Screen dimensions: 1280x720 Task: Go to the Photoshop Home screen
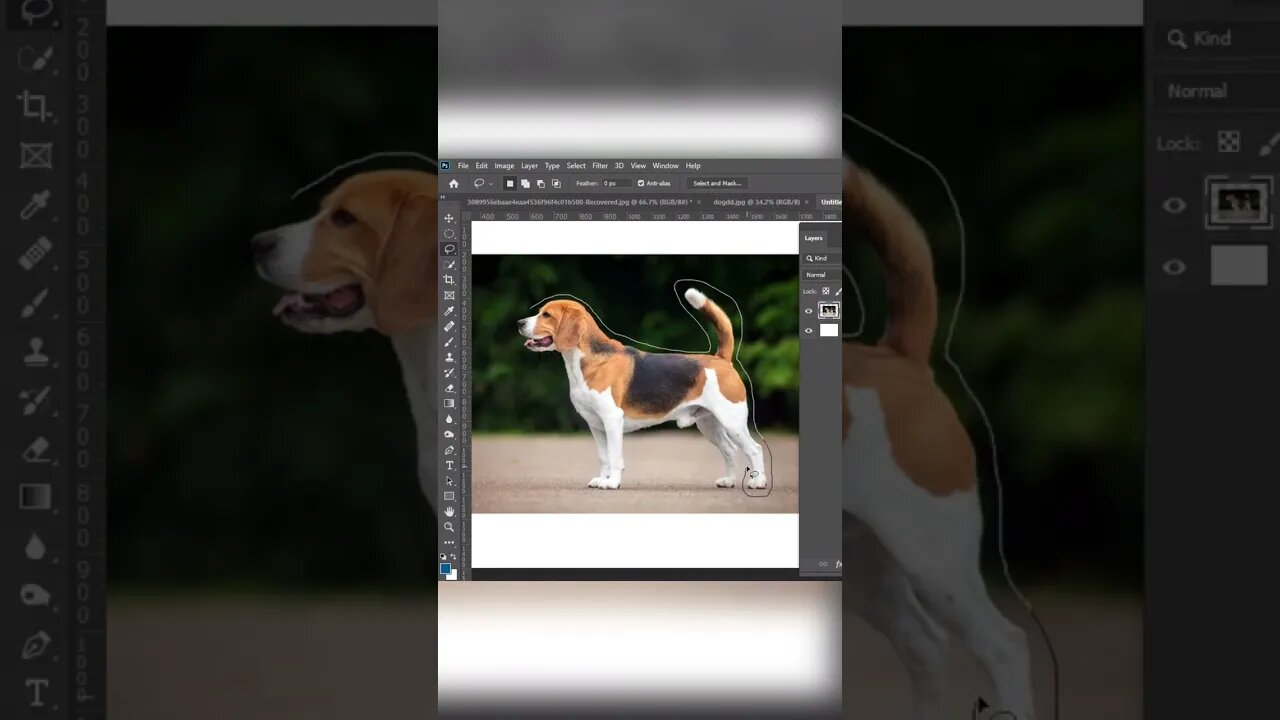(x=453, y=184)
